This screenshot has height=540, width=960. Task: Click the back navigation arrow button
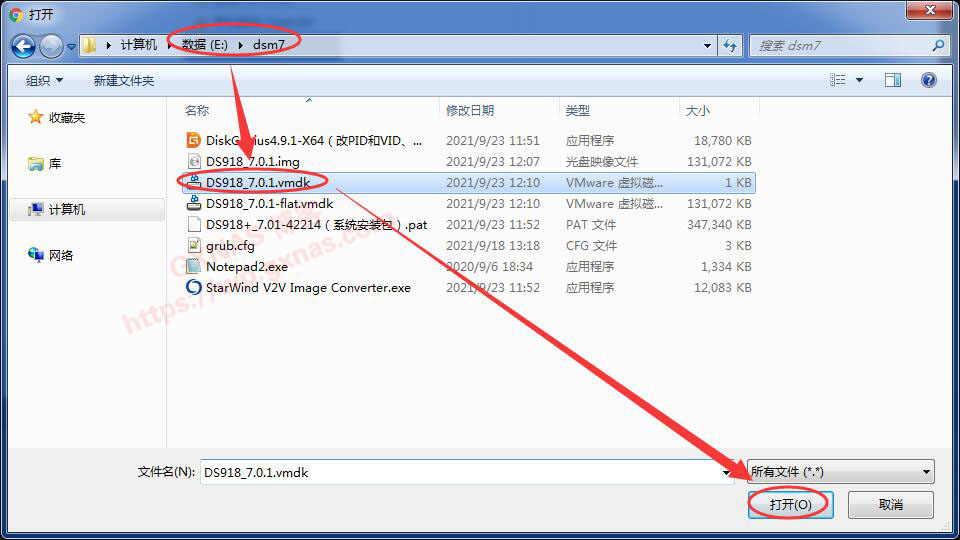pos(23,46)
